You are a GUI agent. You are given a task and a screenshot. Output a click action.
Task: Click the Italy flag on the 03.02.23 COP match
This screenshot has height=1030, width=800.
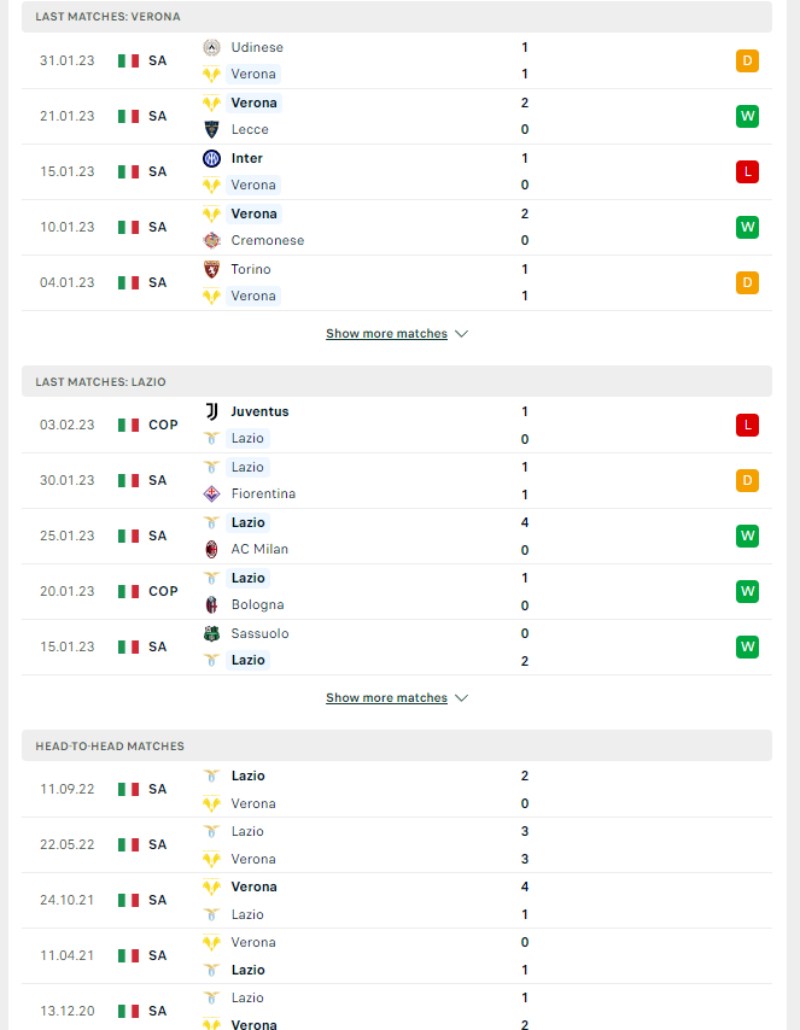129,425
